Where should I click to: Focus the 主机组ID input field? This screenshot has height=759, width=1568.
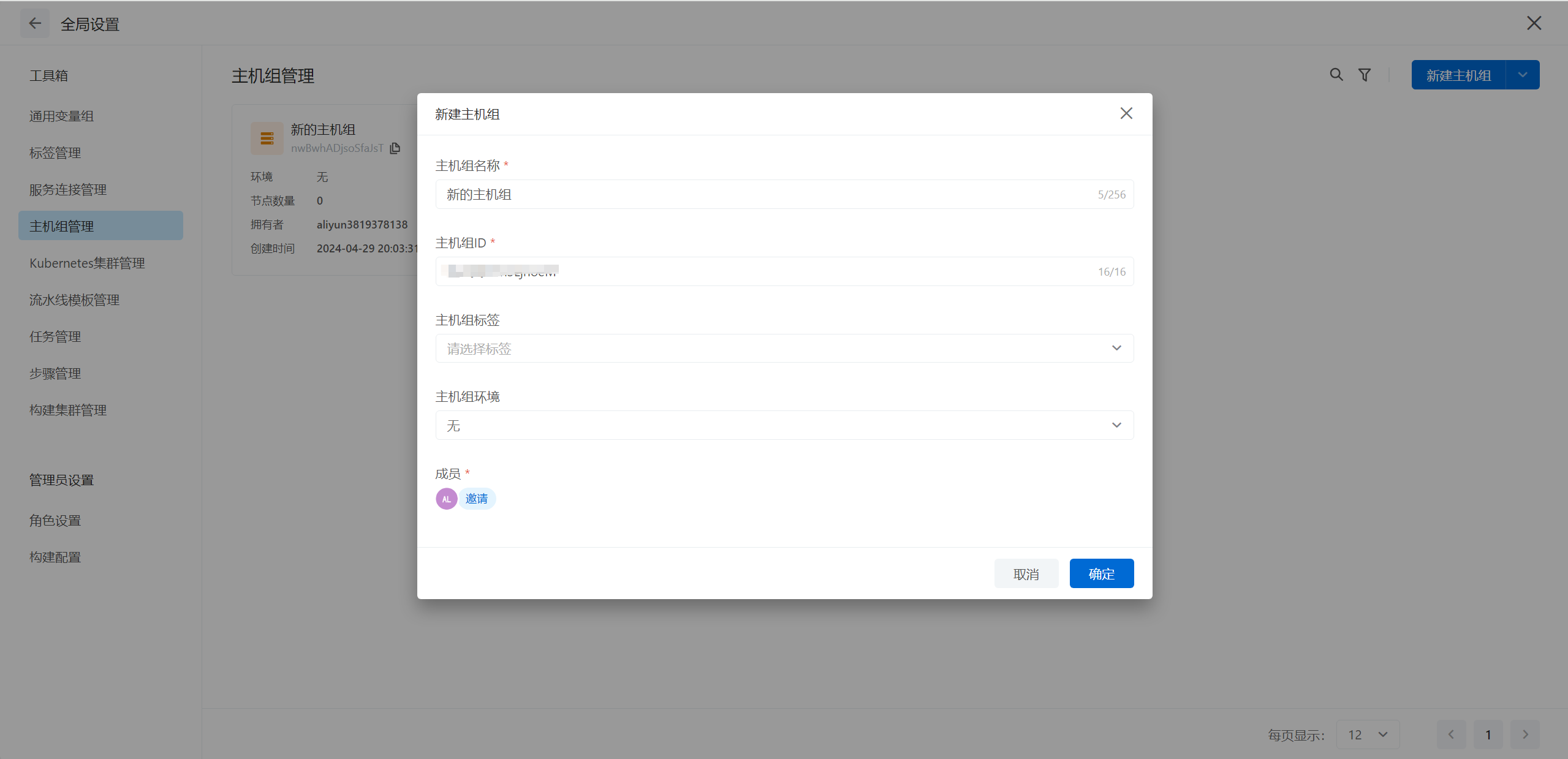[x=784, y=271]
